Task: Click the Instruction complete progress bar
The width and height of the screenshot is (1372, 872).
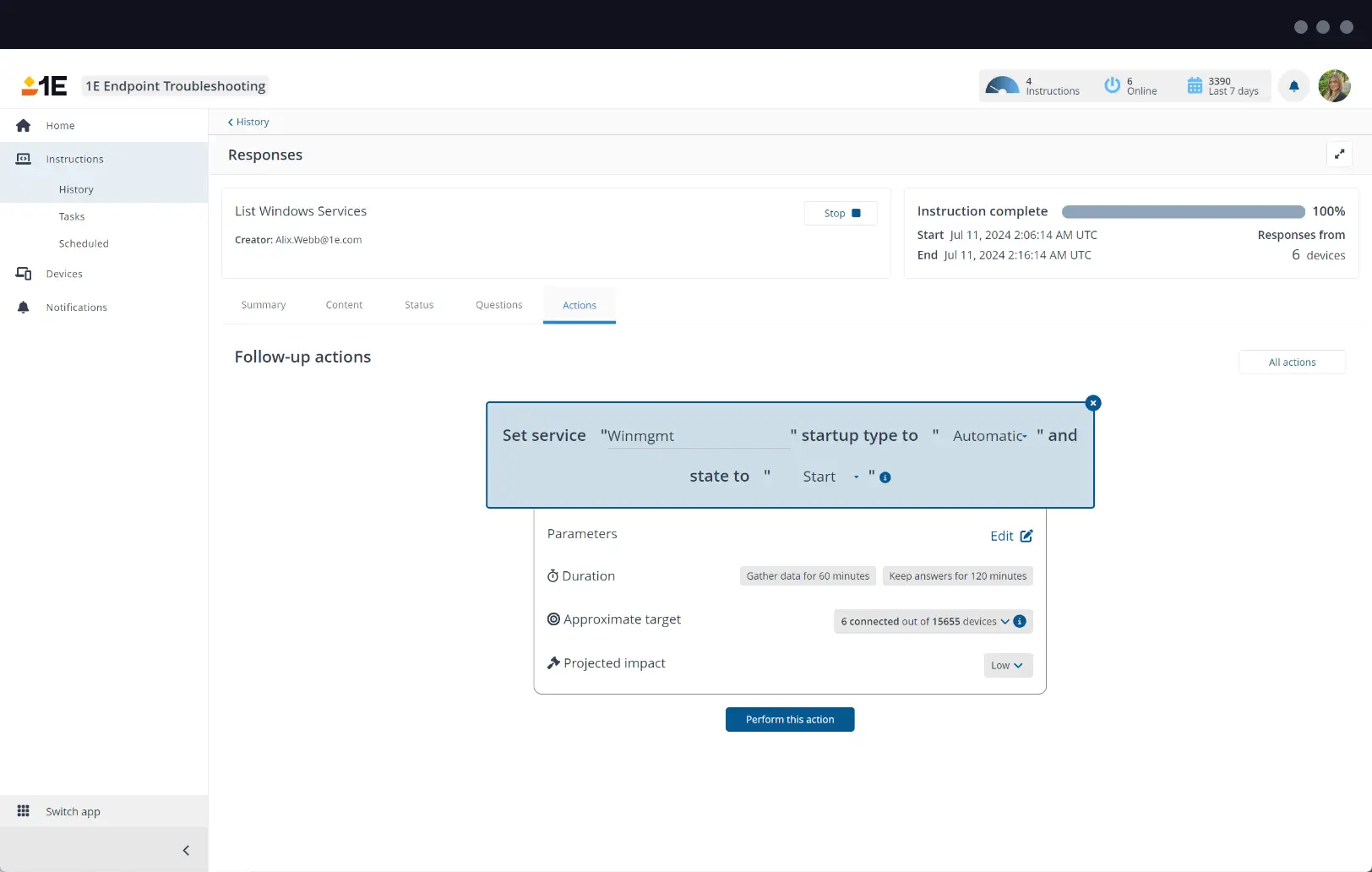Action: tap(1181, 211)
